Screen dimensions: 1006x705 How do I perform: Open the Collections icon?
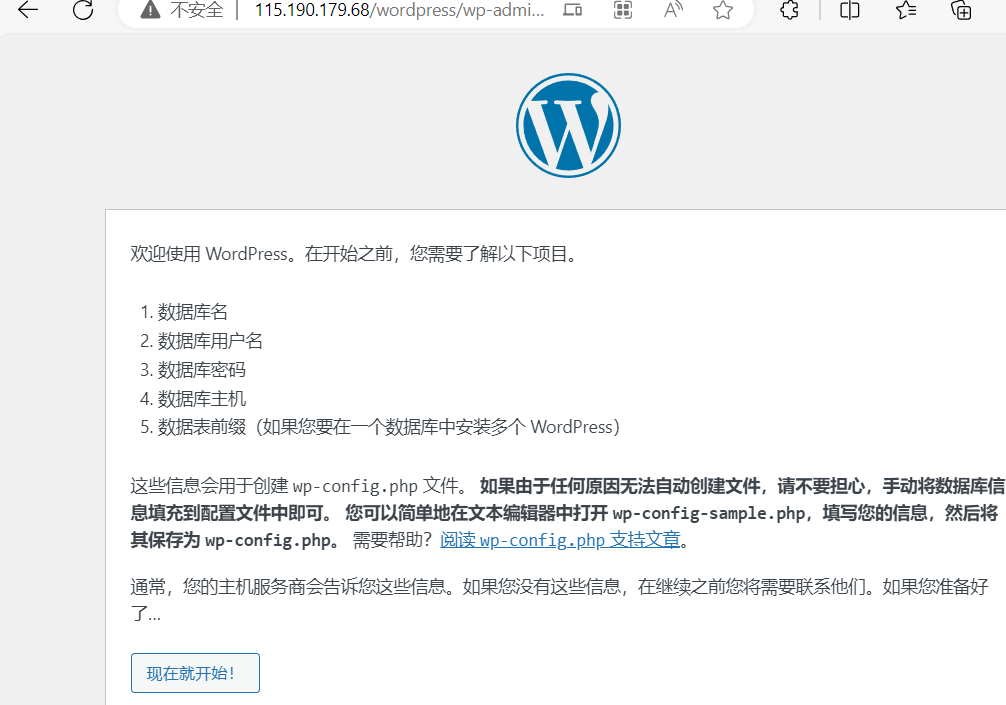coord(961,11)
